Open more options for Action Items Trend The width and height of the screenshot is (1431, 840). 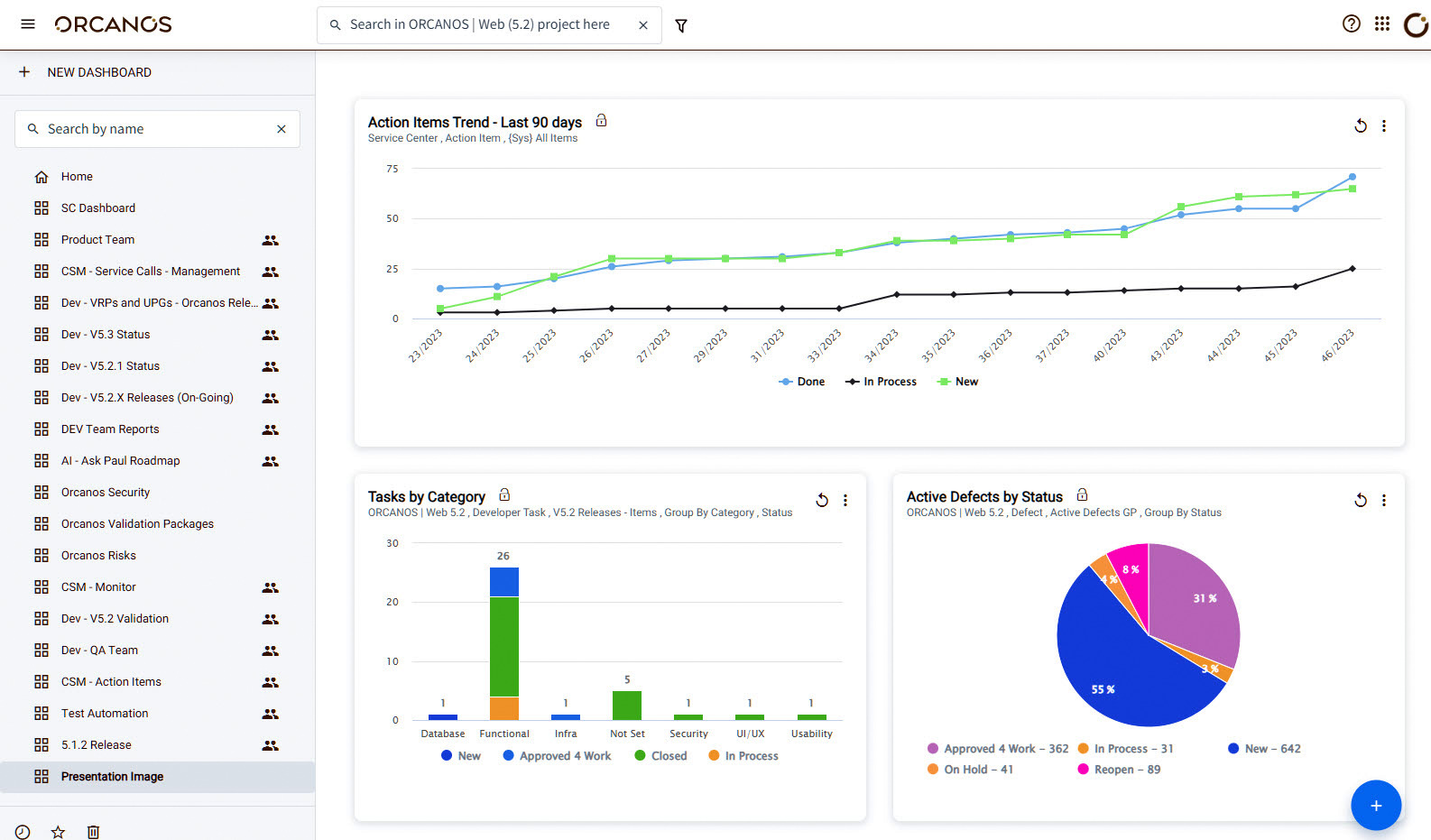click(x=1384, y=126)
